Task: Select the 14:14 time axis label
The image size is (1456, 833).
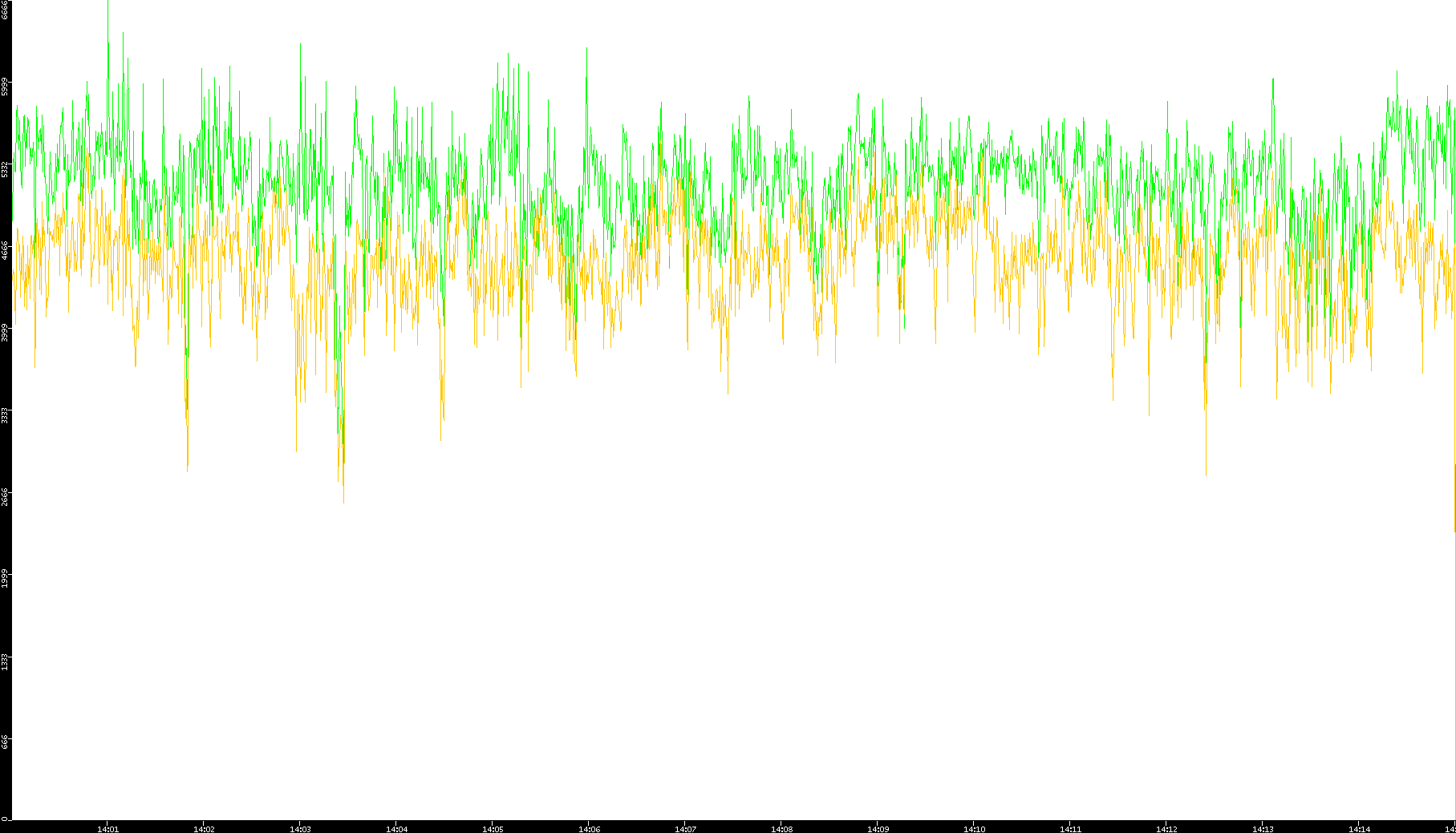Action: [1359, 829]
